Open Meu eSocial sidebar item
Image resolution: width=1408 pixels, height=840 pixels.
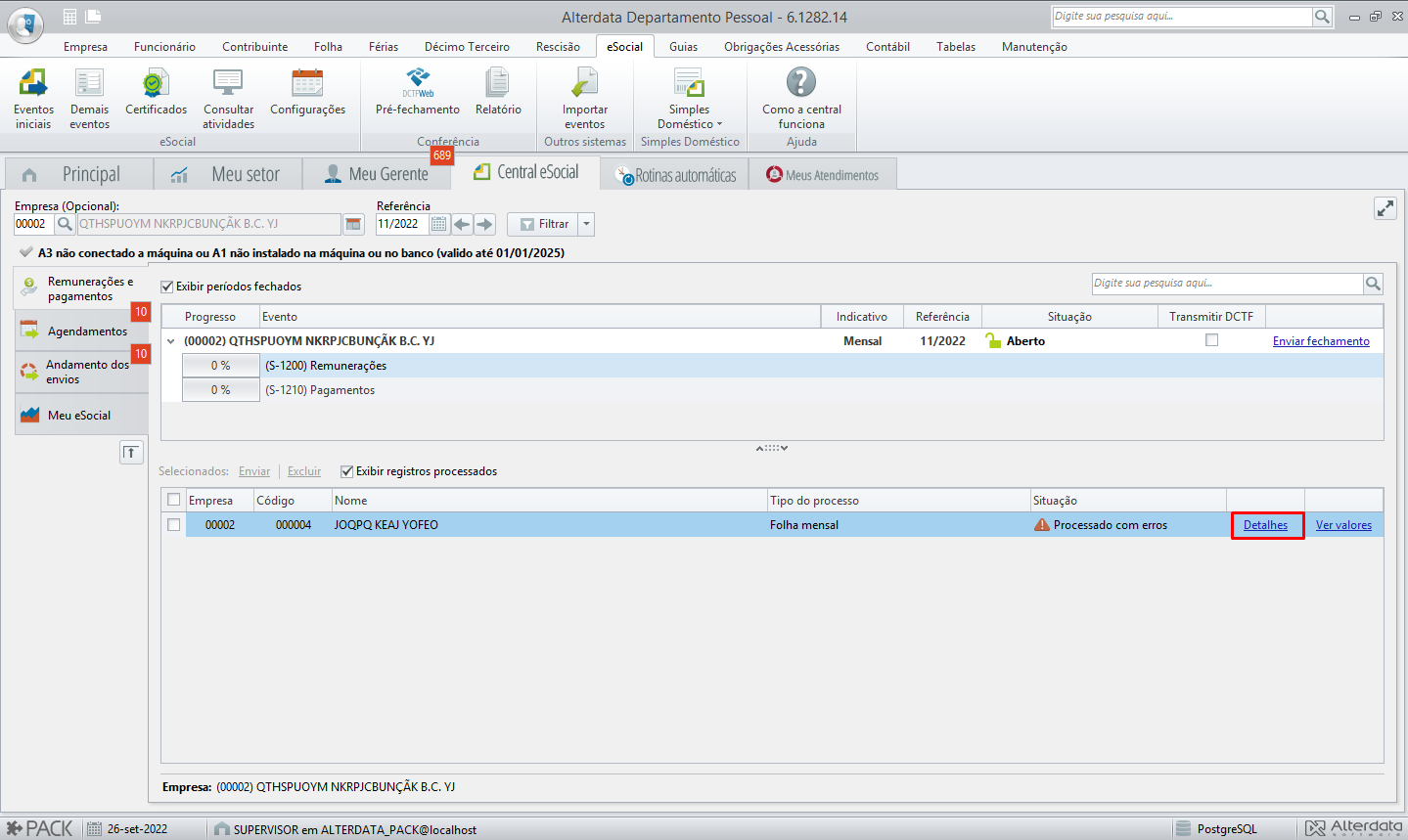(81, 415)
